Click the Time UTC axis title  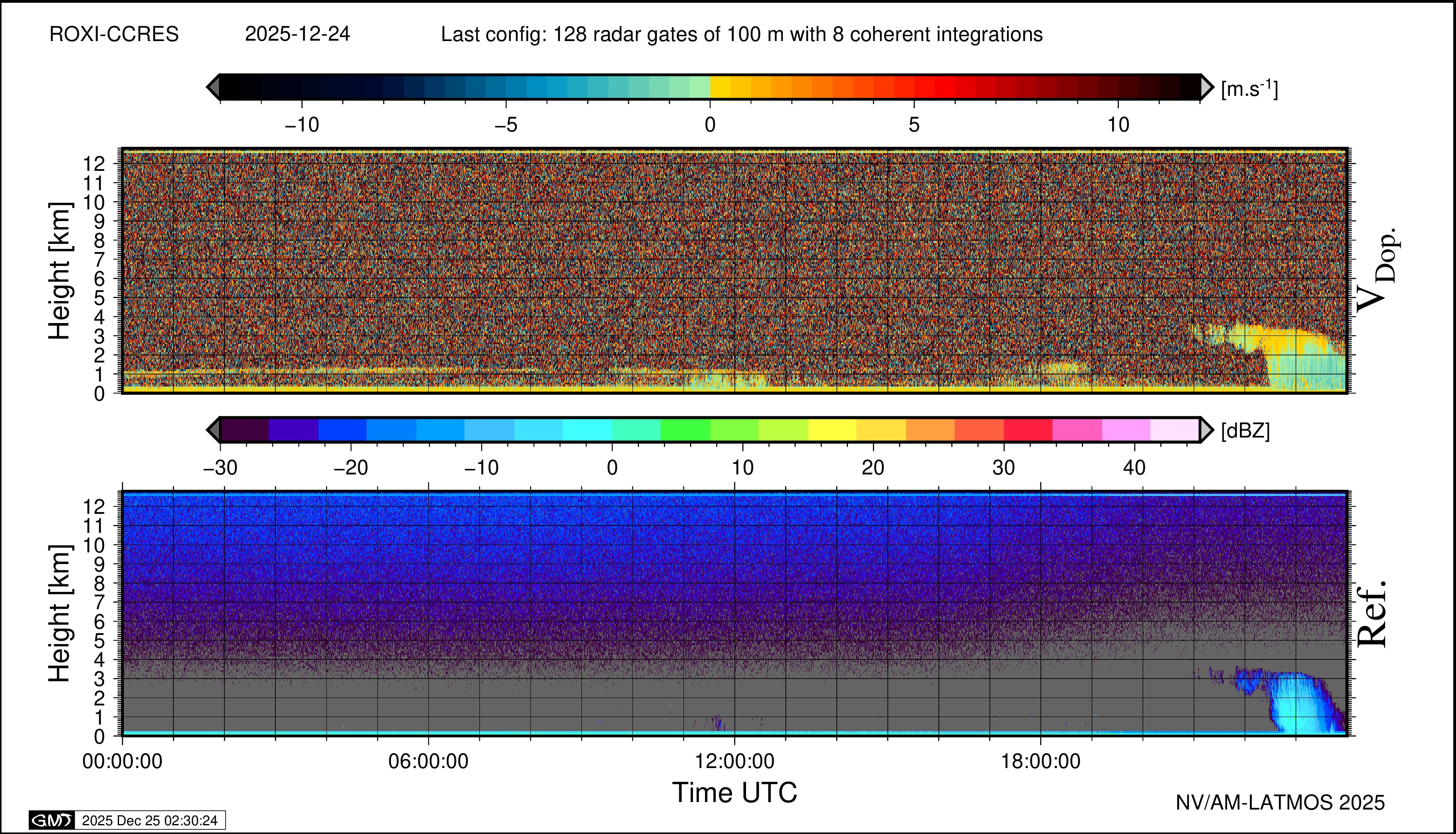point(734,793)
